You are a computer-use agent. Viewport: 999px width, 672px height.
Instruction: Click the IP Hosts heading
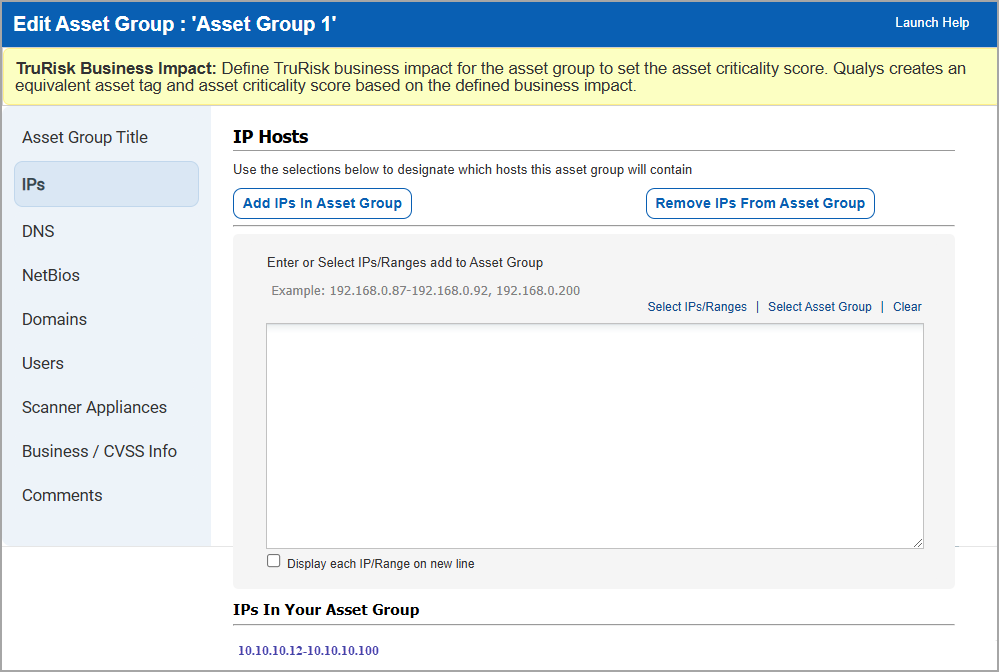pos(268,136)
